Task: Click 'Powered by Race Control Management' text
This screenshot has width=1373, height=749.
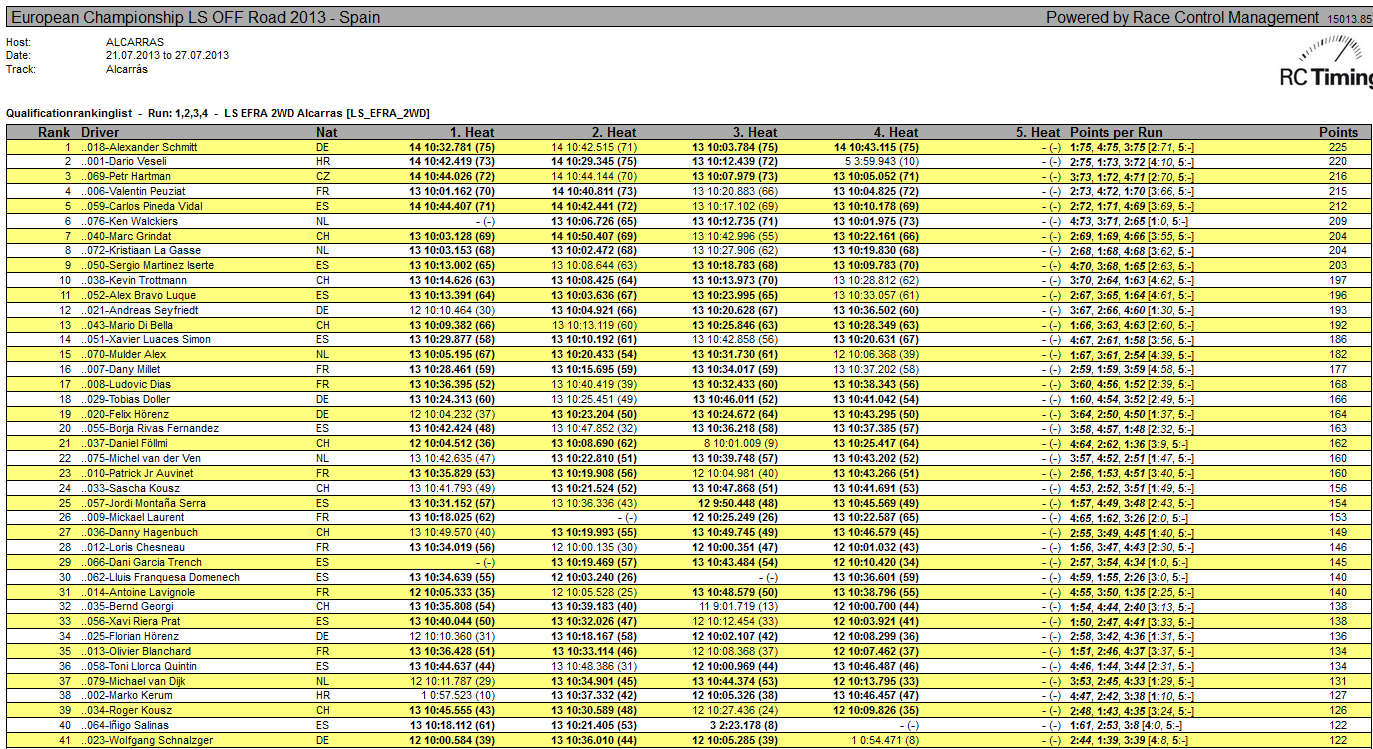Action: [x=1183, y=17]
